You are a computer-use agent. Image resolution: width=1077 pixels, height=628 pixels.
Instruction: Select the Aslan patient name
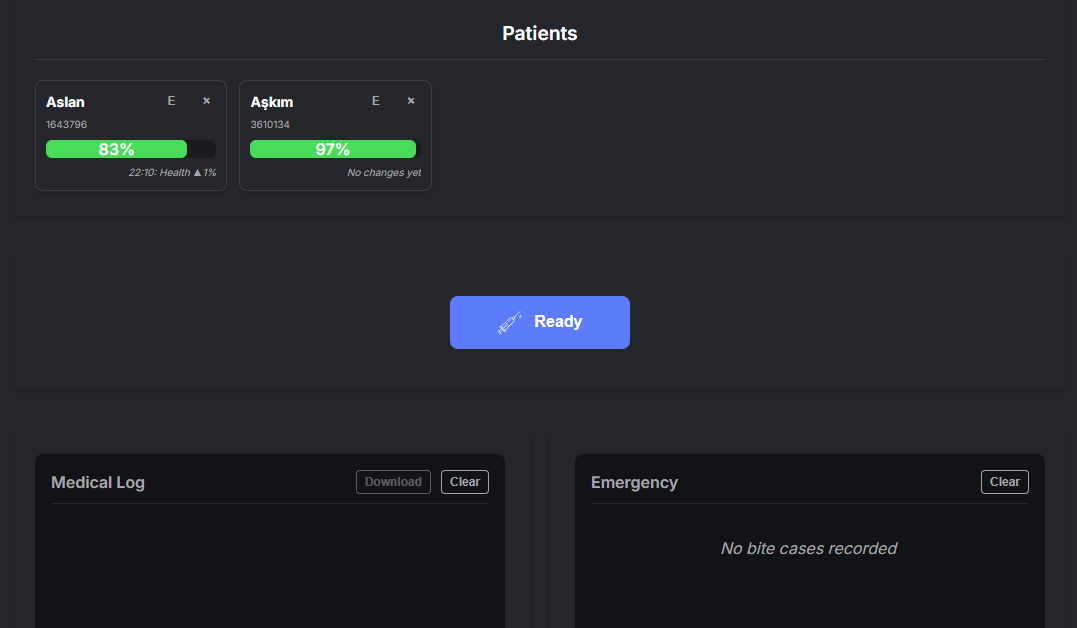coord(65,102)
